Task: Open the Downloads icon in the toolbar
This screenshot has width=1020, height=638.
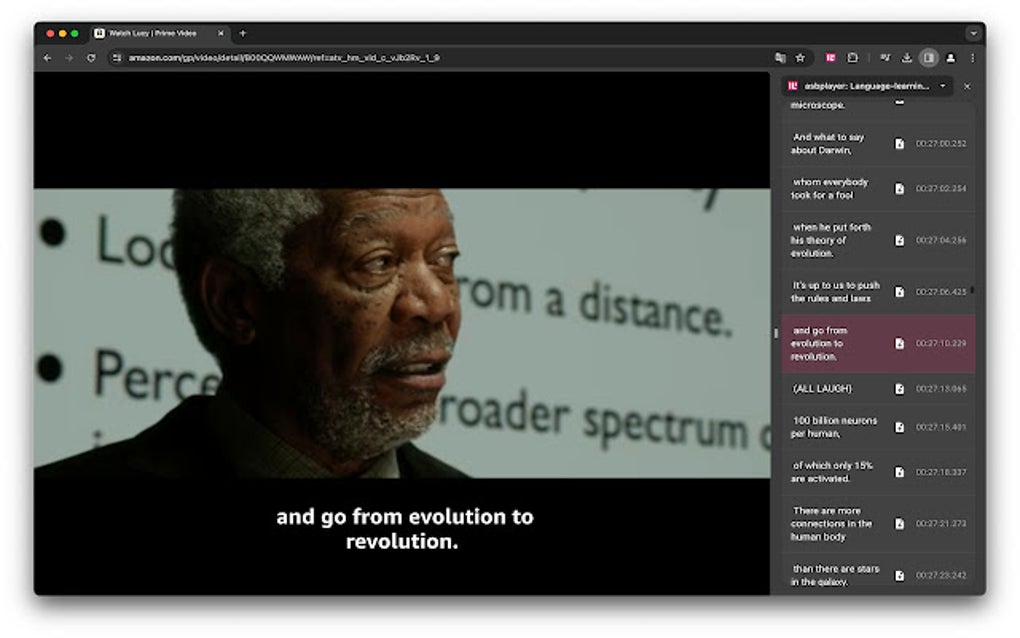Action: (x=906, y=57)
